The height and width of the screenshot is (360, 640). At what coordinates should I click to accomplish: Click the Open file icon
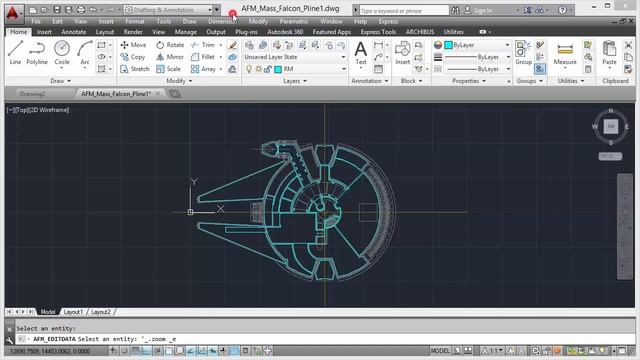pyautogui.click(x=45, y=10)
